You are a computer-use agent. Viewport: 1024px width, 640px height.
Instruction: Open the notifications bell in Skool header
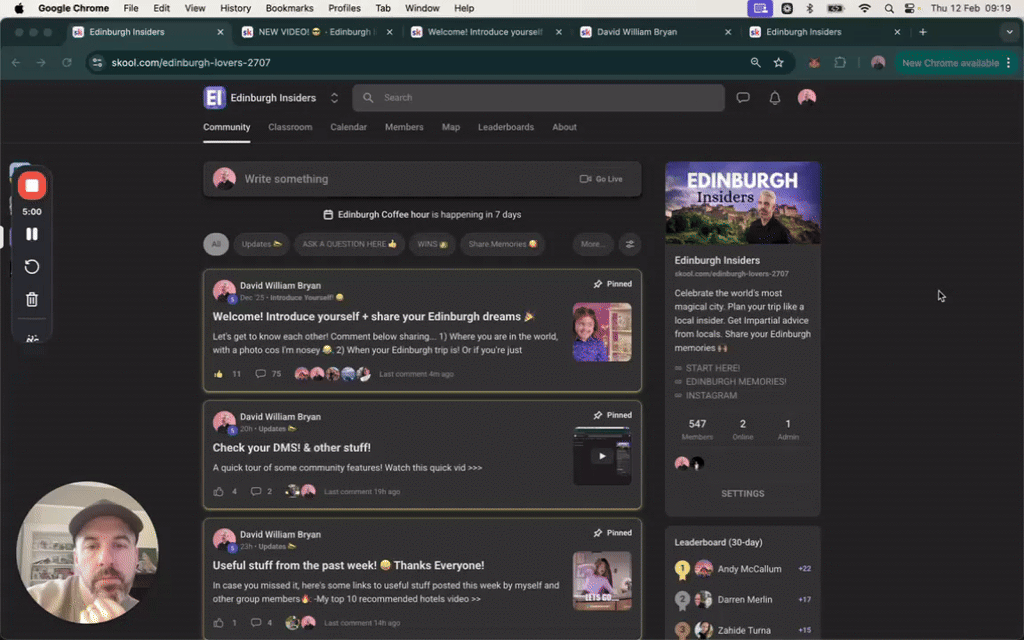775,98
